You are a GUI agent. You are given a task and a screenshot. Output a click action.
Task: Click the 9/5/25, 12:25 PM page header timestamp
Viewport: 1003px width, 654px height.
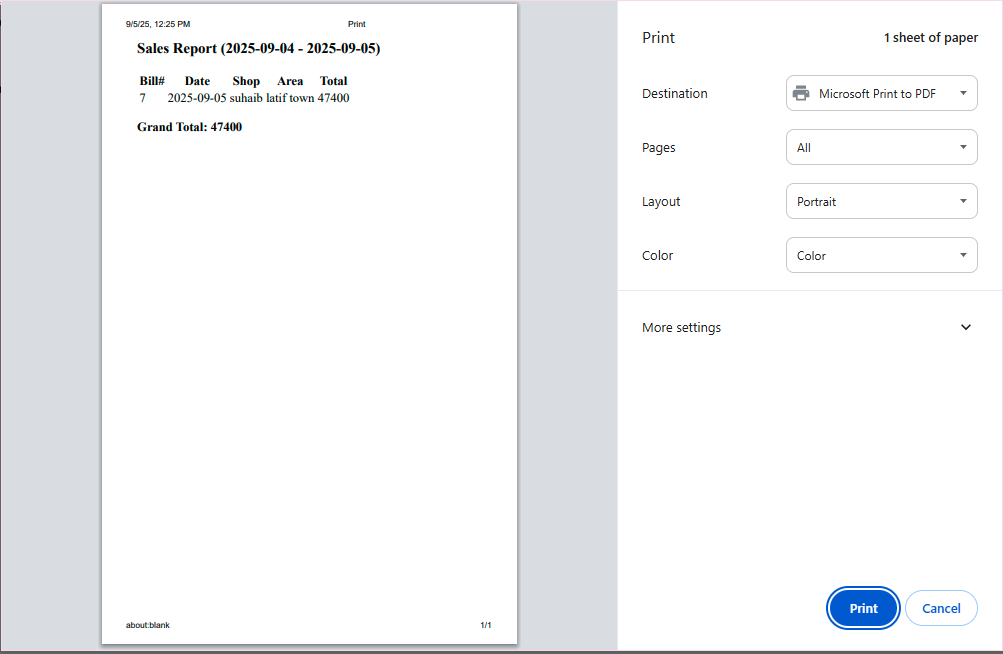click(x=158, y=24)
